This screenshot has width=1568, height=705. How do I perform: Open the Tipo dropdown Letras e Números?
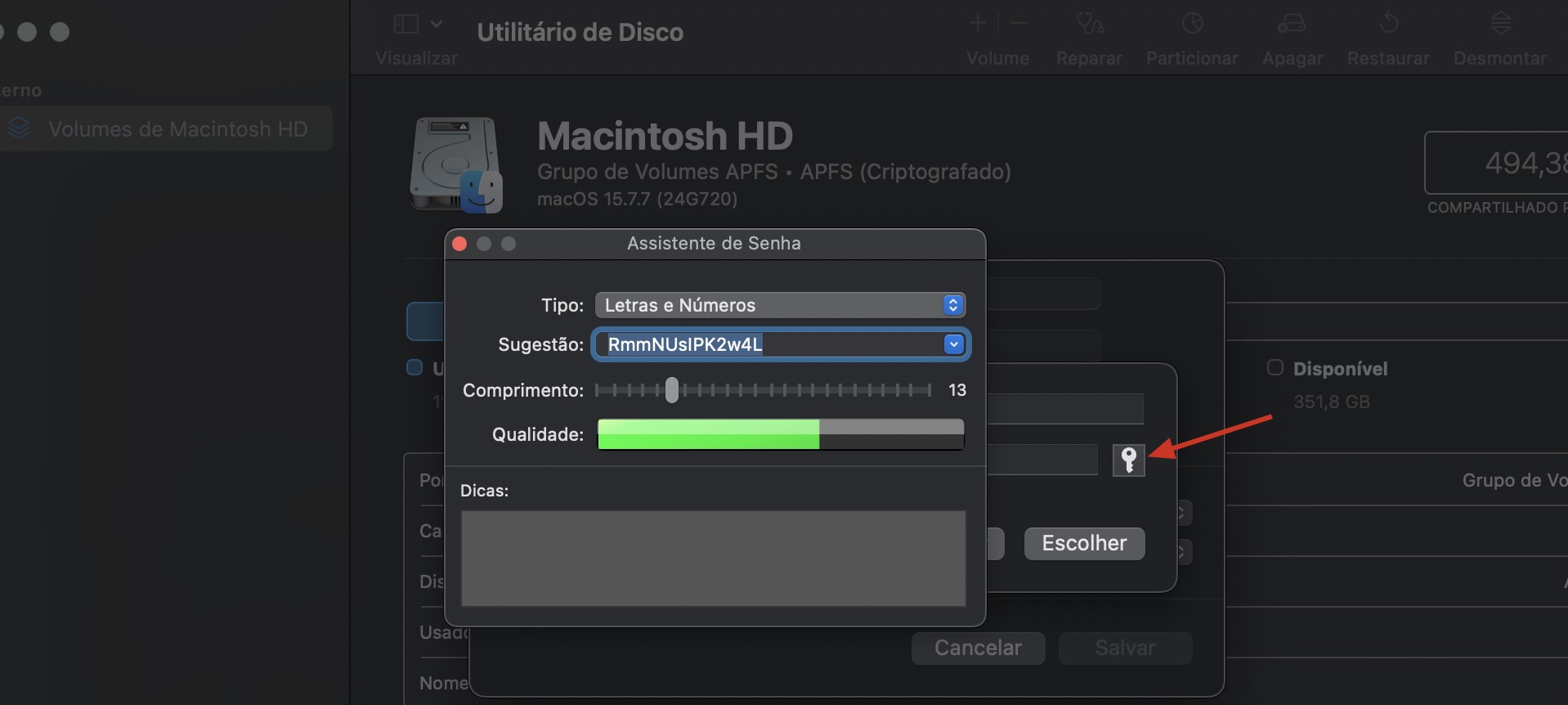(780, 305)
